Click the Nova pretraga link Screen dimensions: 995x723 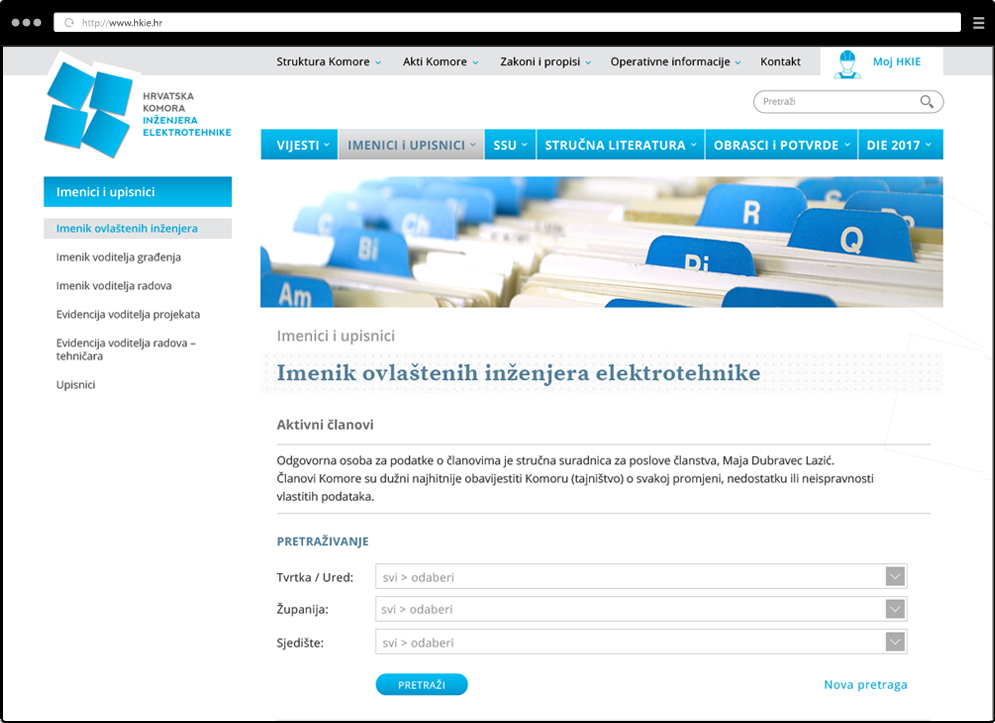click(x=865, y=685)
